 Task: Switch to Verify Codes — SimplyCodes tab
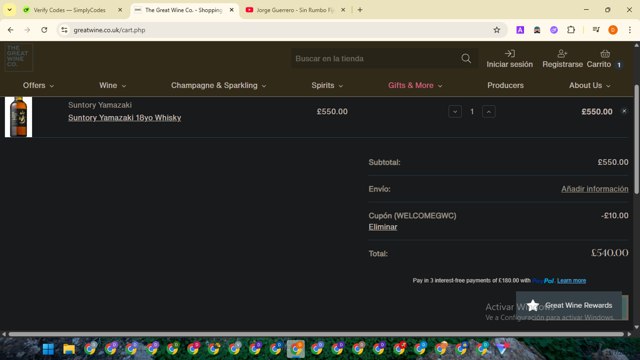pyautogui.click(x=69, y=10)
